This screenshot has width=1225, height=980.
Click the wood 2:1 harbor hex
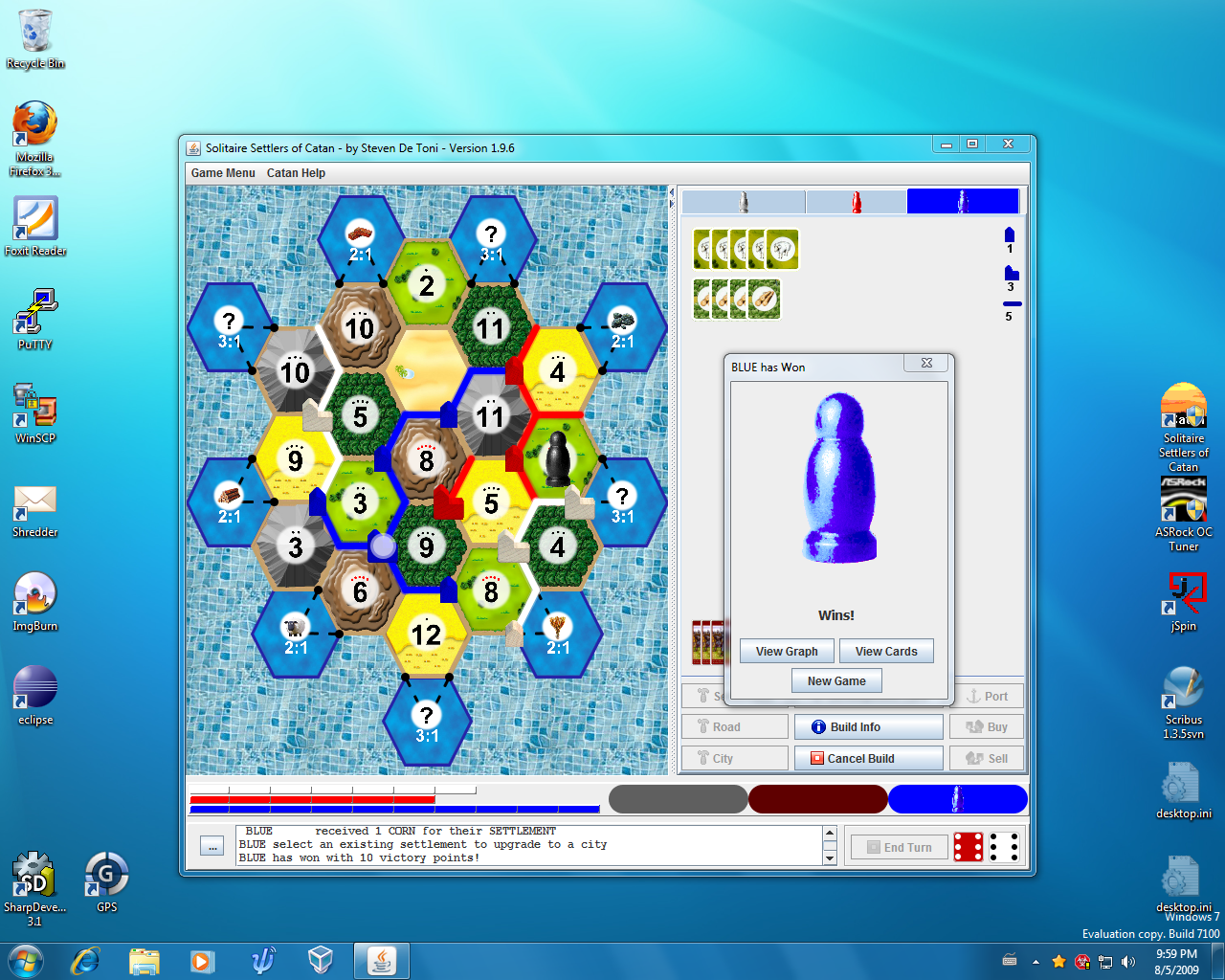(230, 502)
